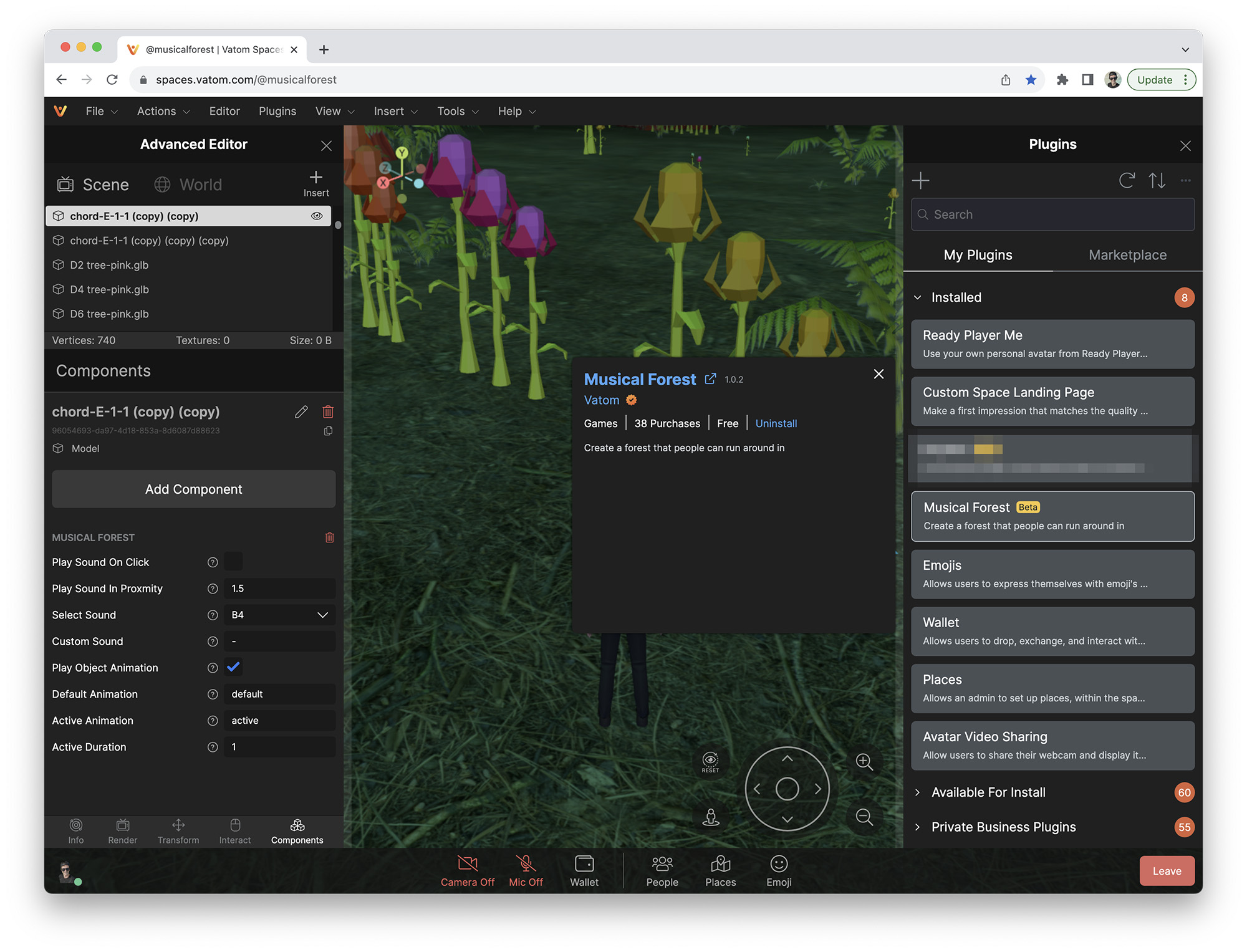Image resolution: width=1247 pixels, height=952 pixels.
Task: Refresh the plugins list
Action: tap(1127, 181)
